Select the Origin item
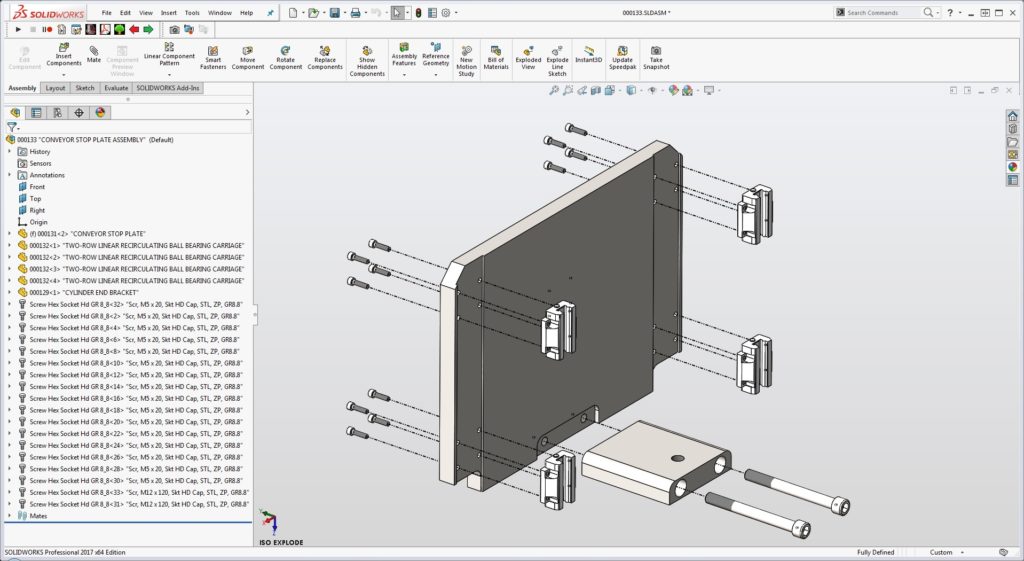The width and height of the screenshot is (1024, 561). coord(33,222)
